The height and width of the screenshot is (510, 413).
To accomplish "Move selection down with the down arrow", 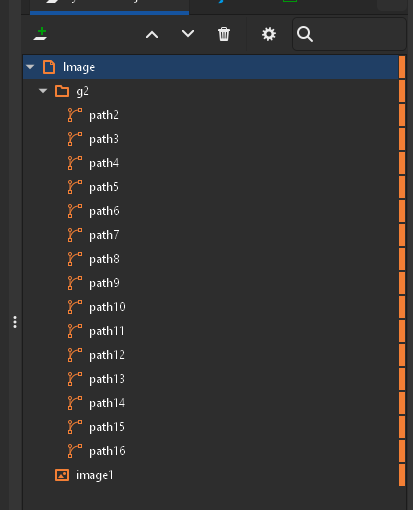I will (x=188, y=34).
